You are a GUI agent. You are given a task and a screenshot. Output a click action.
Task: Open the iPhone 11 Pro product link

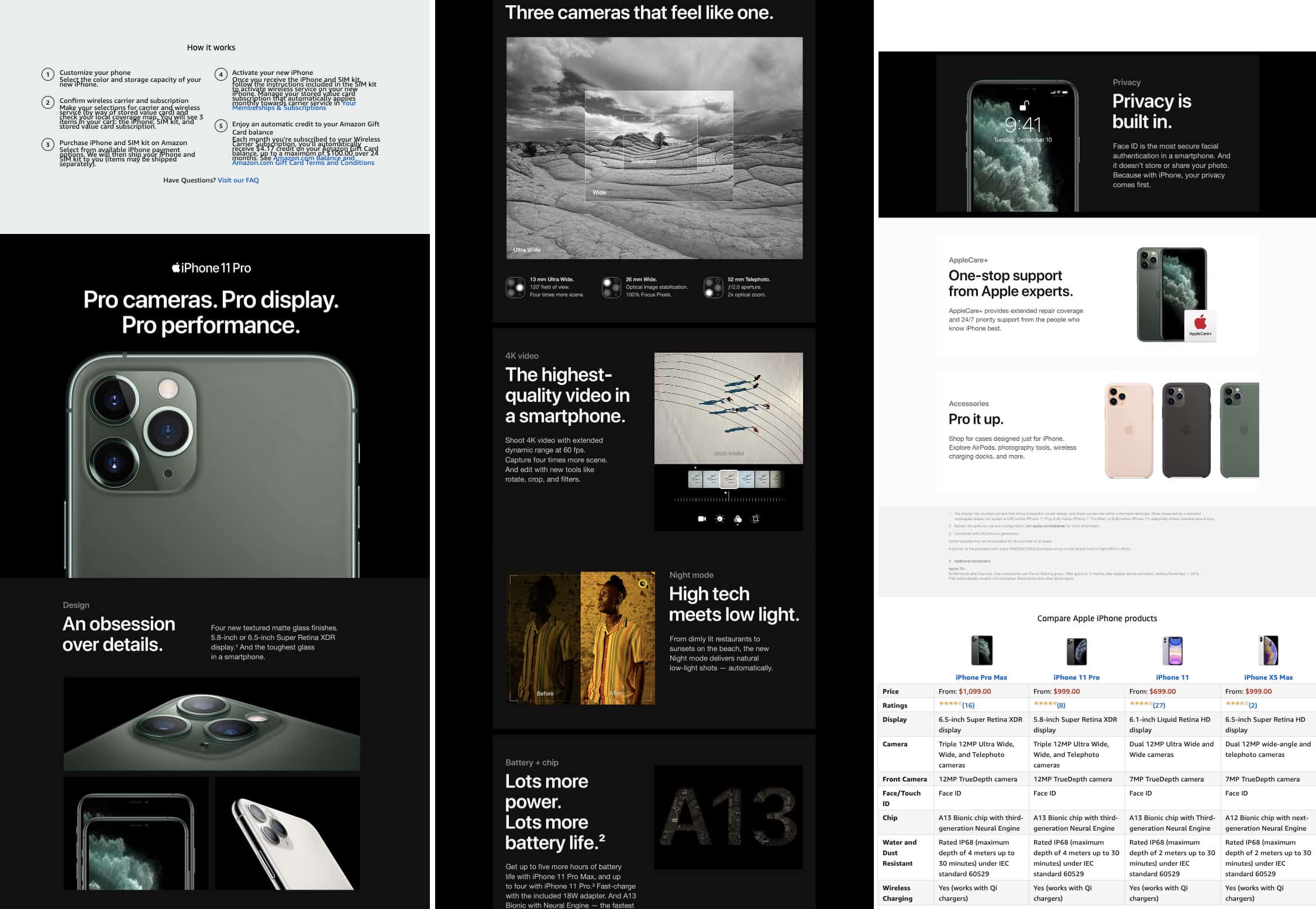[1076, 677]
